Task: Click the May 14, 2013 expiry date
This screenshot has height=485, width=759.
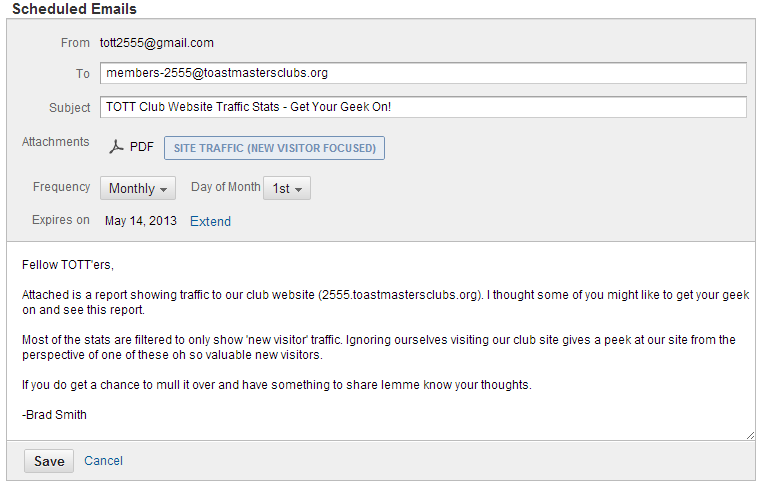Action: click(140, 221)
